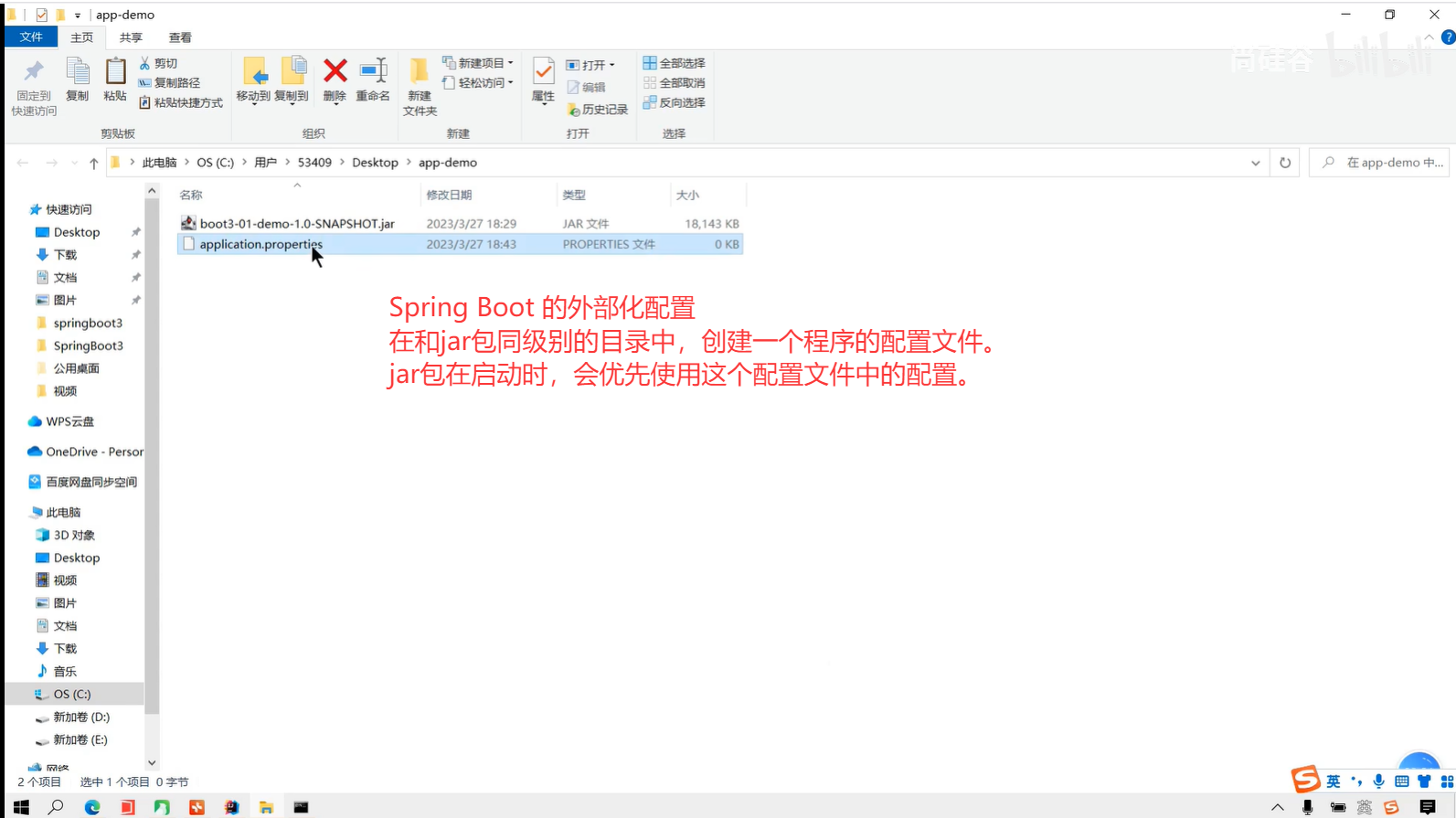Click the Refresh button
The width and height of the screenshot is (1456, 818).
click(1285, 163)
